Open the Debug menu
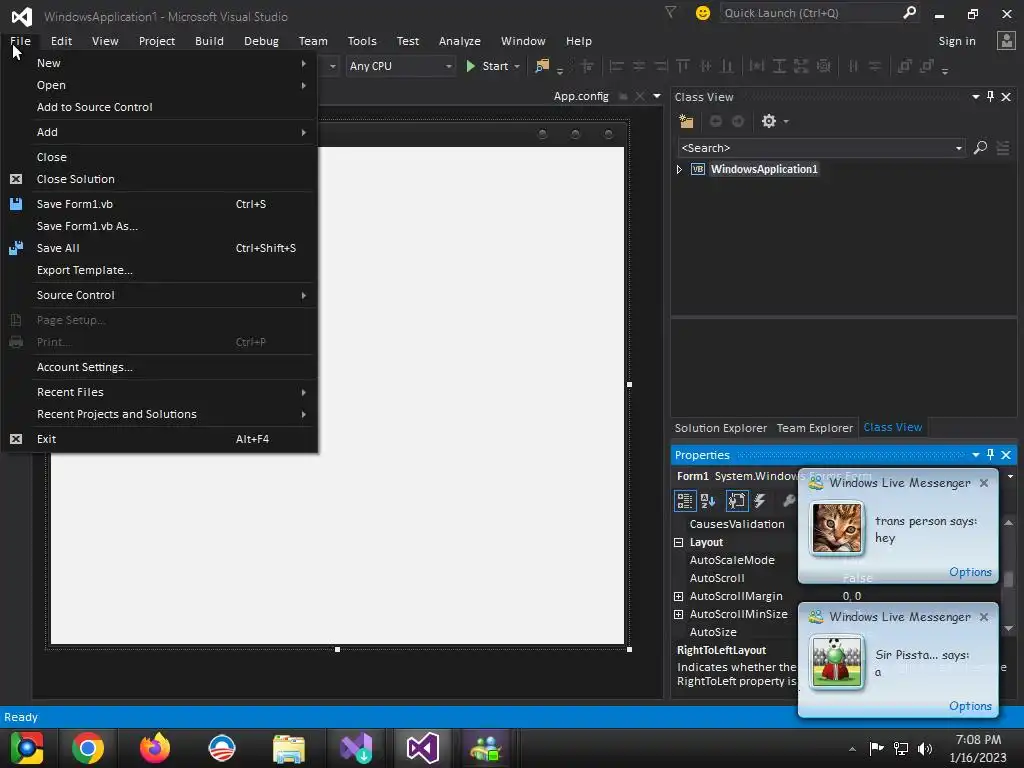 (x=261, y=40)
